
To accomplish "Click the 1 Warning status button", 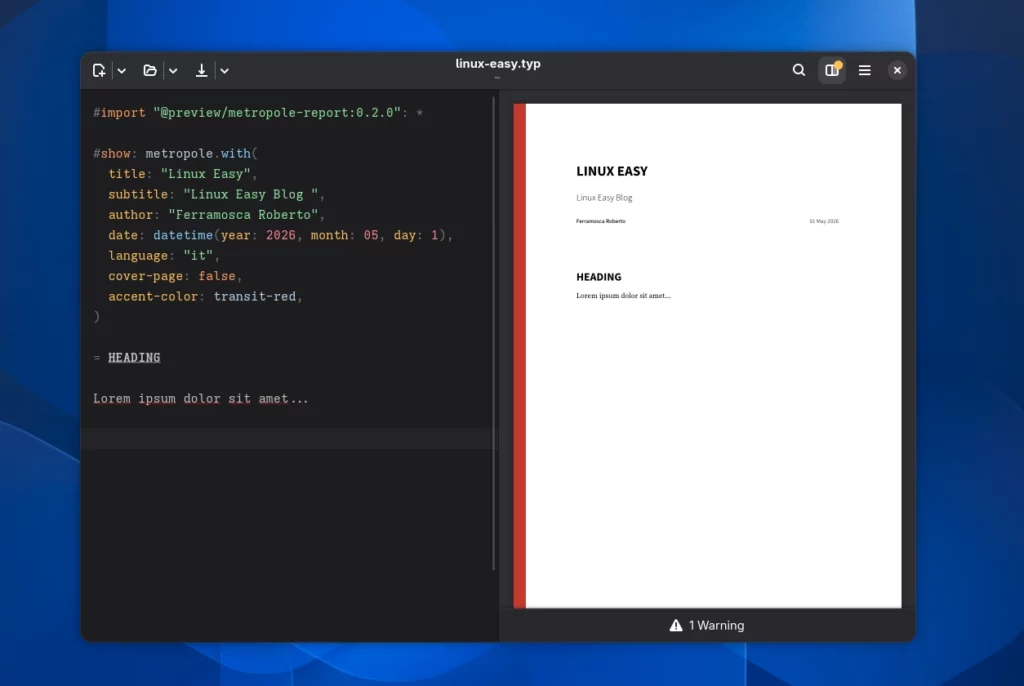I will coord(707,625).
